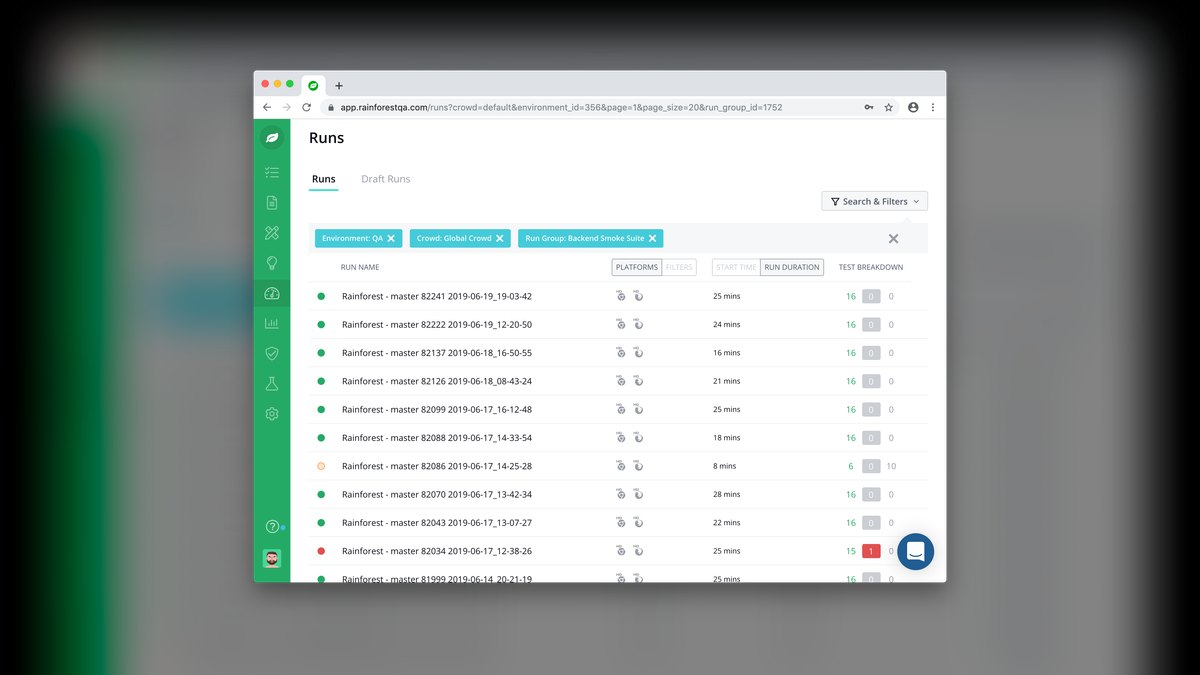Screen dimensions: 1200x675
Task: Remove the Crowd: Global Crowd filter
Action: [x=500, y=238]
